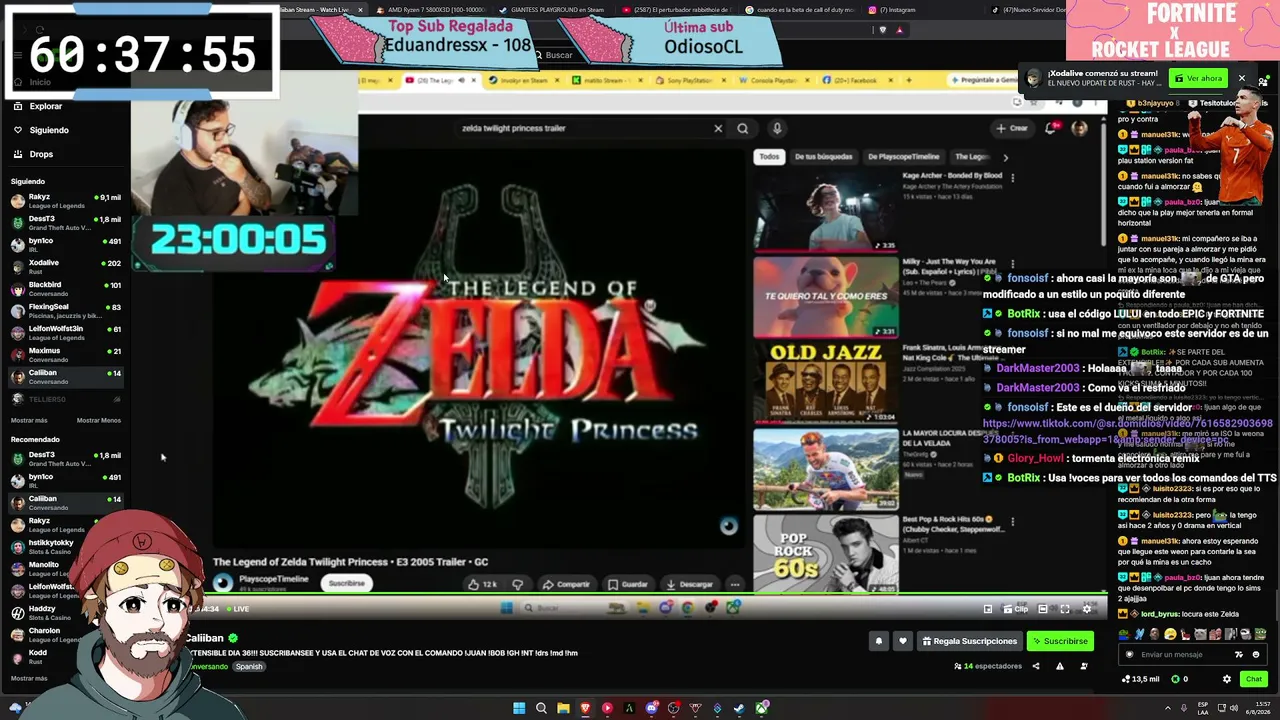Image resolution: width=1280 pixels, height=720 pixels.
Task: Open the Kick player settings gear
Action: point(1087,609)
